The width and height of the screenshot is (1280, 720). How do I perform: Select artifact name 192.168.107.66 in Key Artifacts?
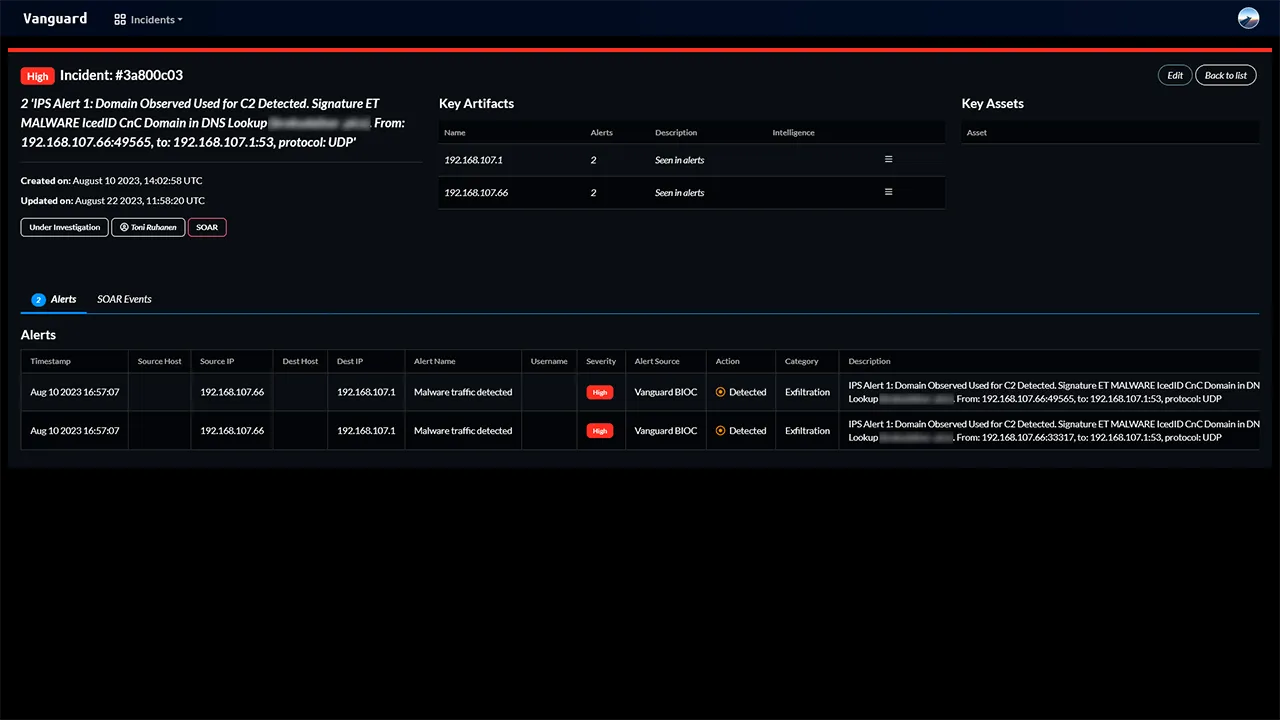476,193
